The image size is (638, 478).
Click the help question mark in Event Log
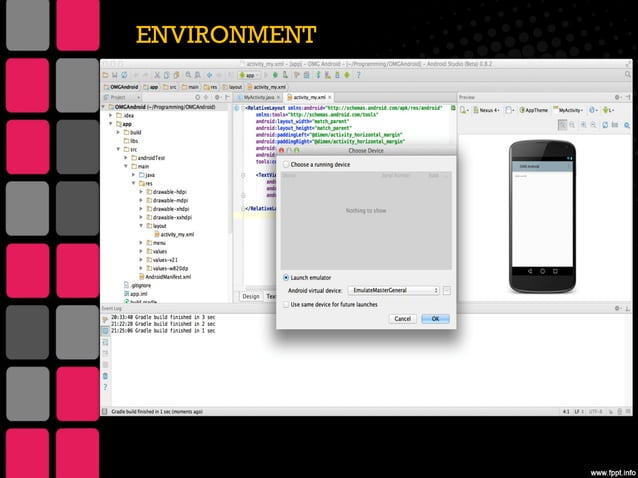pos(105,387)
